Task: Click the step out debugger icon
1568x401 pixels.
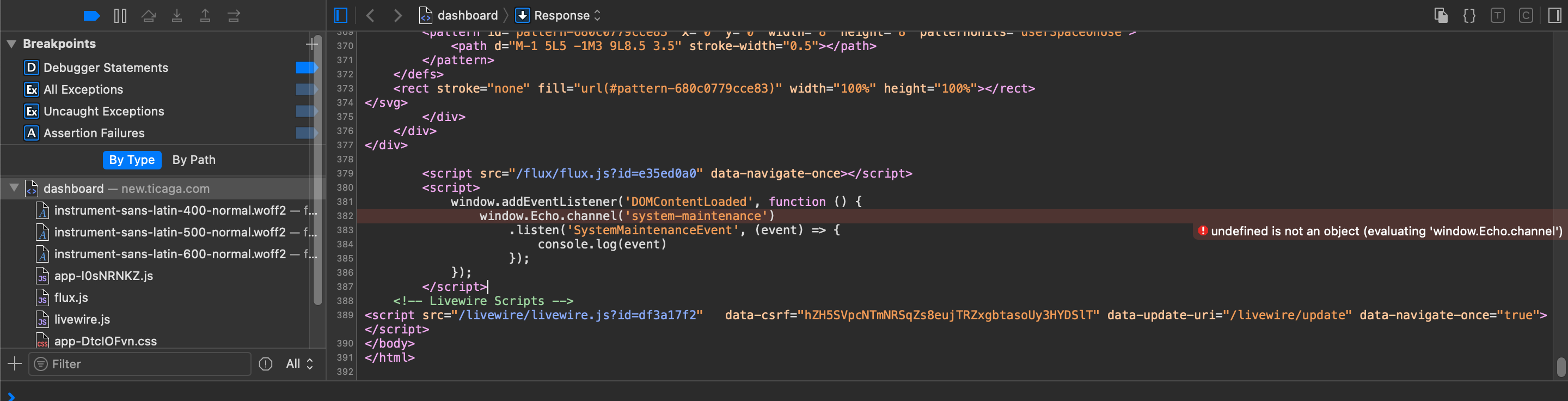Action: click(205, 16)
